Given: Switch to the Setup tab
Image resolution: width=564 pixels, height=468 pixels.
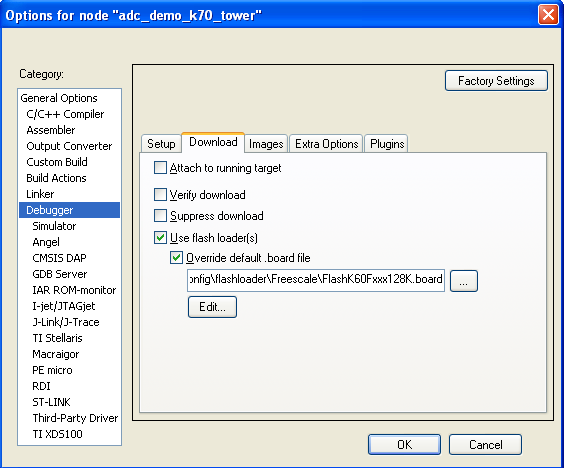Looking at the screenshot, I should (161, 144).
